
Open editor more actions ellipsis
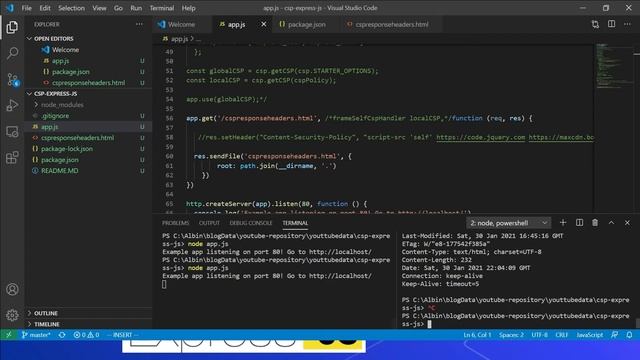[x=627, y=24]
